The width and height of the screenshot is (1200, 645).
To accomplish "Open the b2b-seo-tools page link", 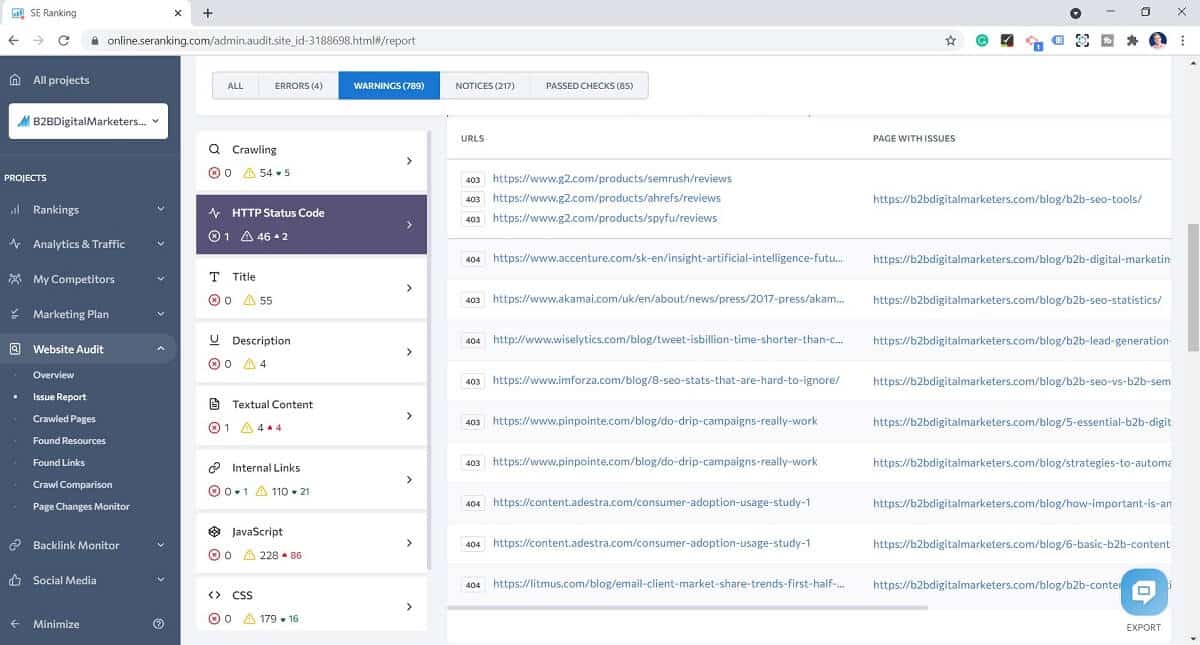I will tap(1007, 199).
